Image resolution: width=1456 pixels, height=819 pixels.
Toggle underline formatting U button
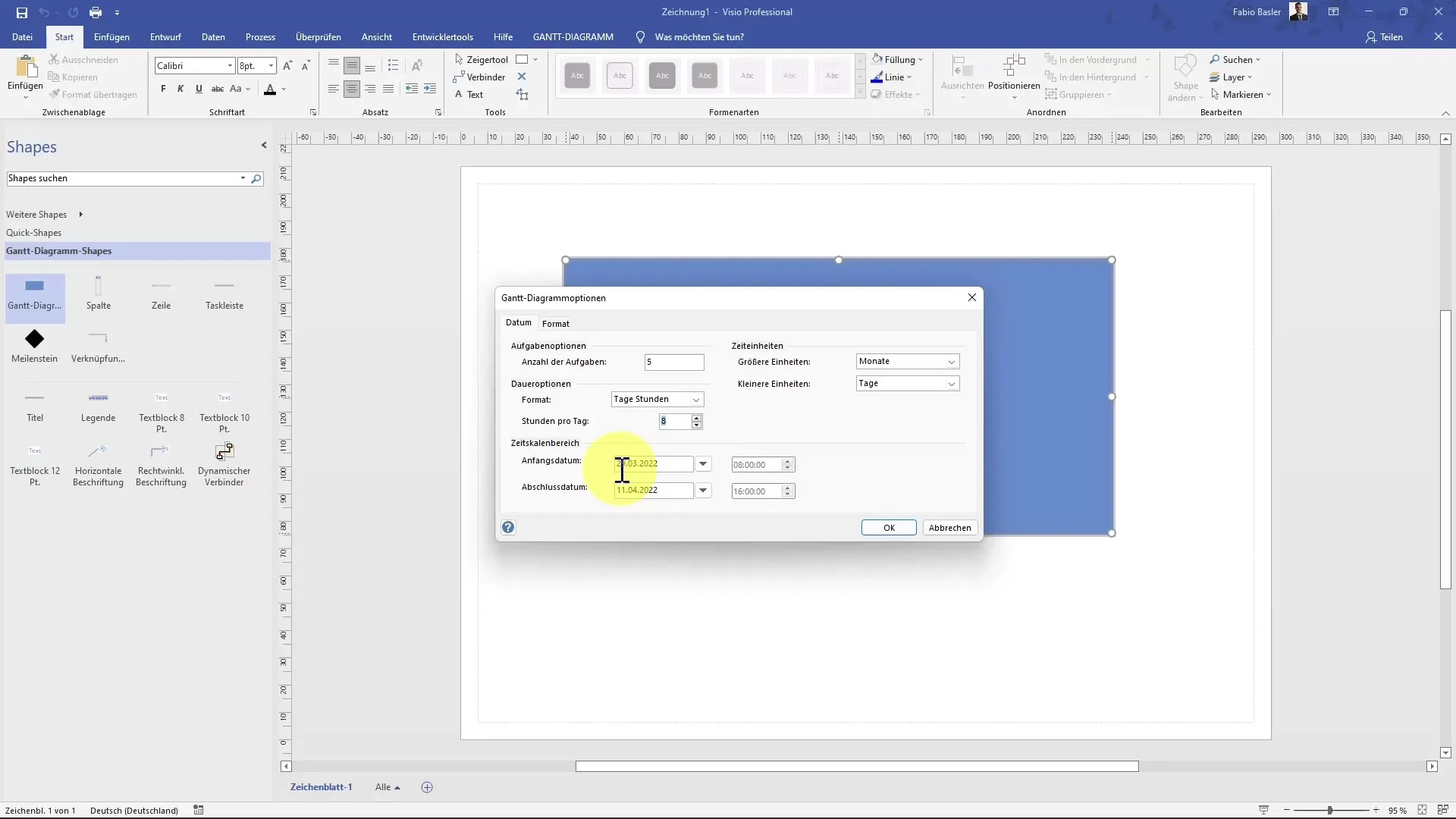tap(199, 89)
